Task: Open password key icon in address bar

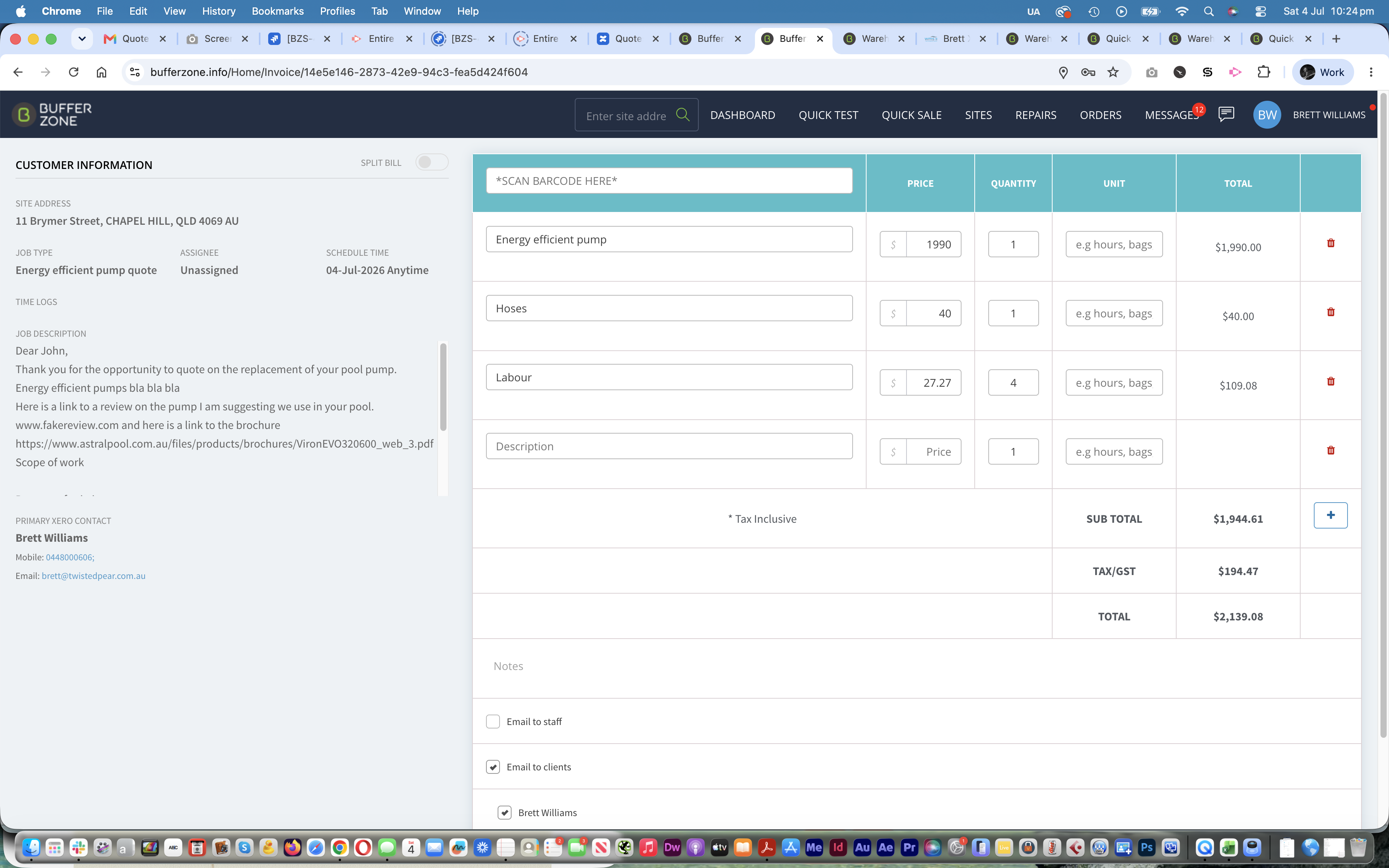Action: click(1087, 72)
